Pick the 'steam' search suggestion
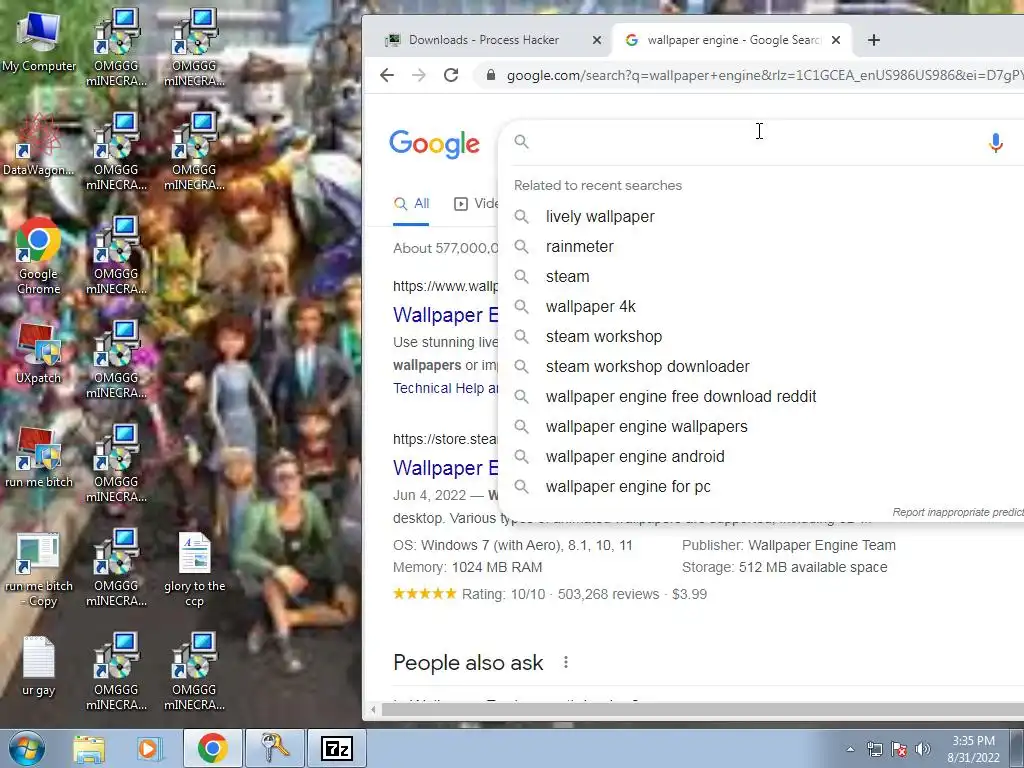Viewport: 1024px width, 768px height. 567,277
